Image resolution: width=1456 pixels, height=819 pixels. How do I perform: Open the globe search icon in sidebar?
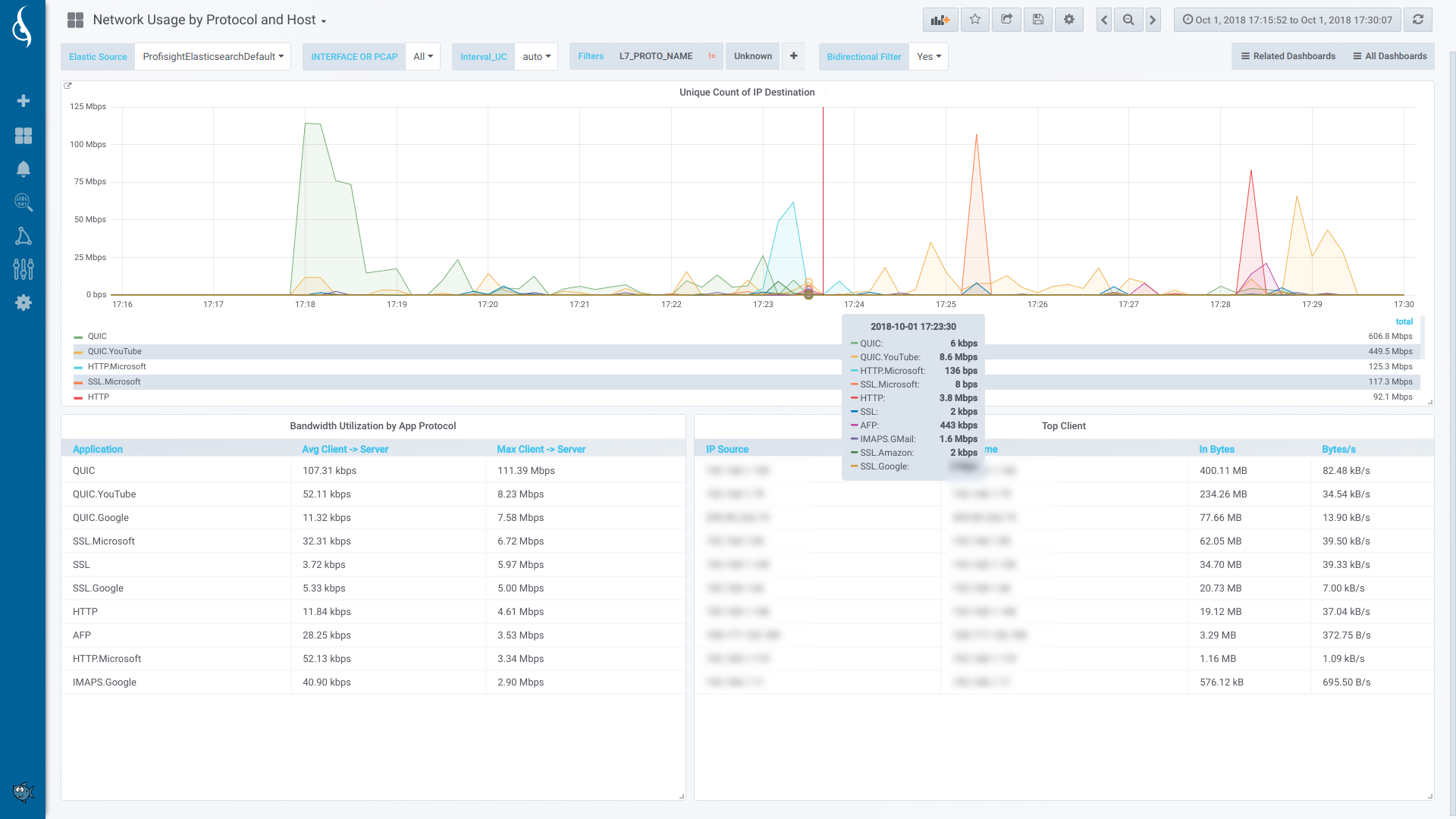(x=24, y=202)
